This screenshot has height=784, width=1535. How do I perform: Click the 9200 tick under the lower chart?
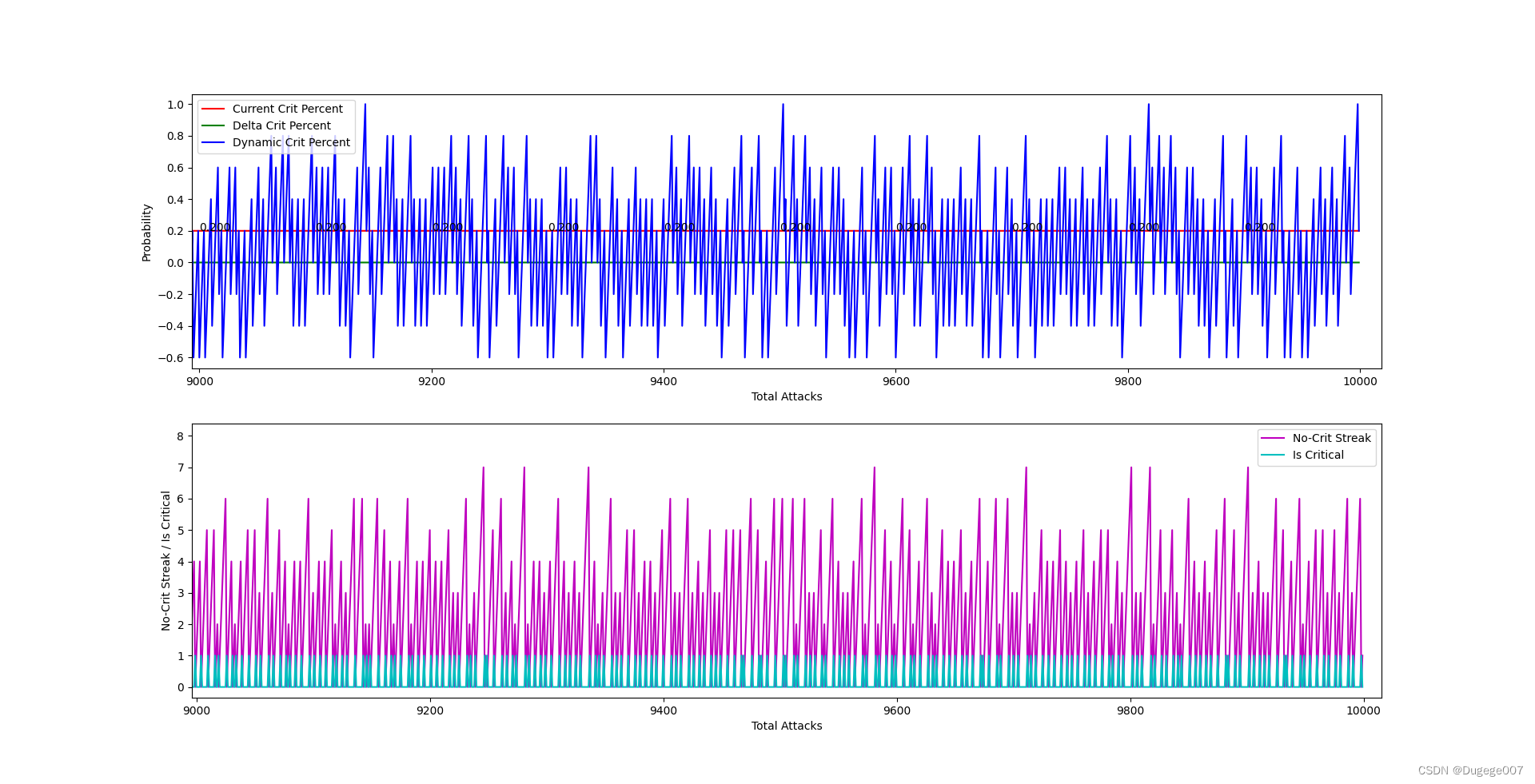click(430, 710)
